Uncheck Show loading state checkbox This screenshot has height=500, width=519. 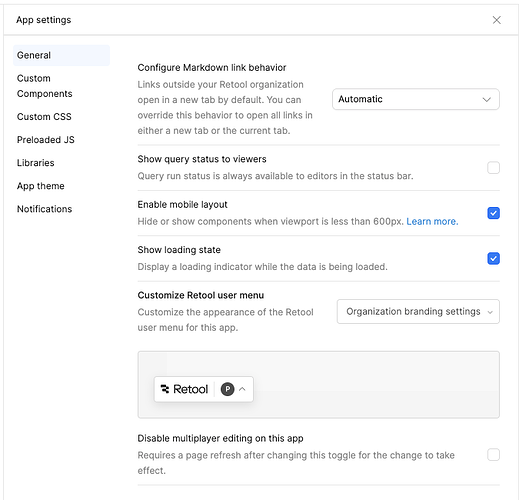[x=493, y=258]
